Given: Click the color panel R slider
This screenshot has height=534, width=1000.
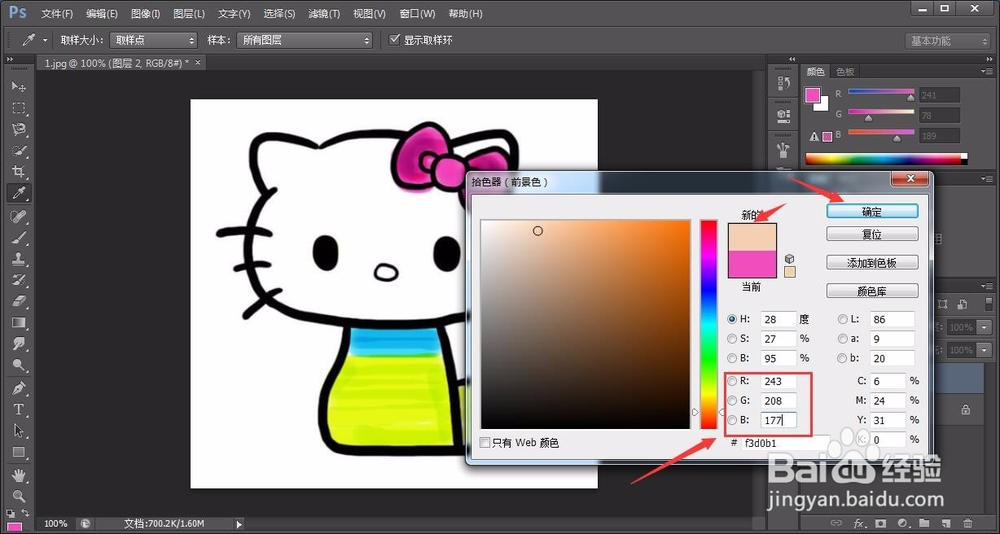Looking at the screenshot, I should point(881,93).
